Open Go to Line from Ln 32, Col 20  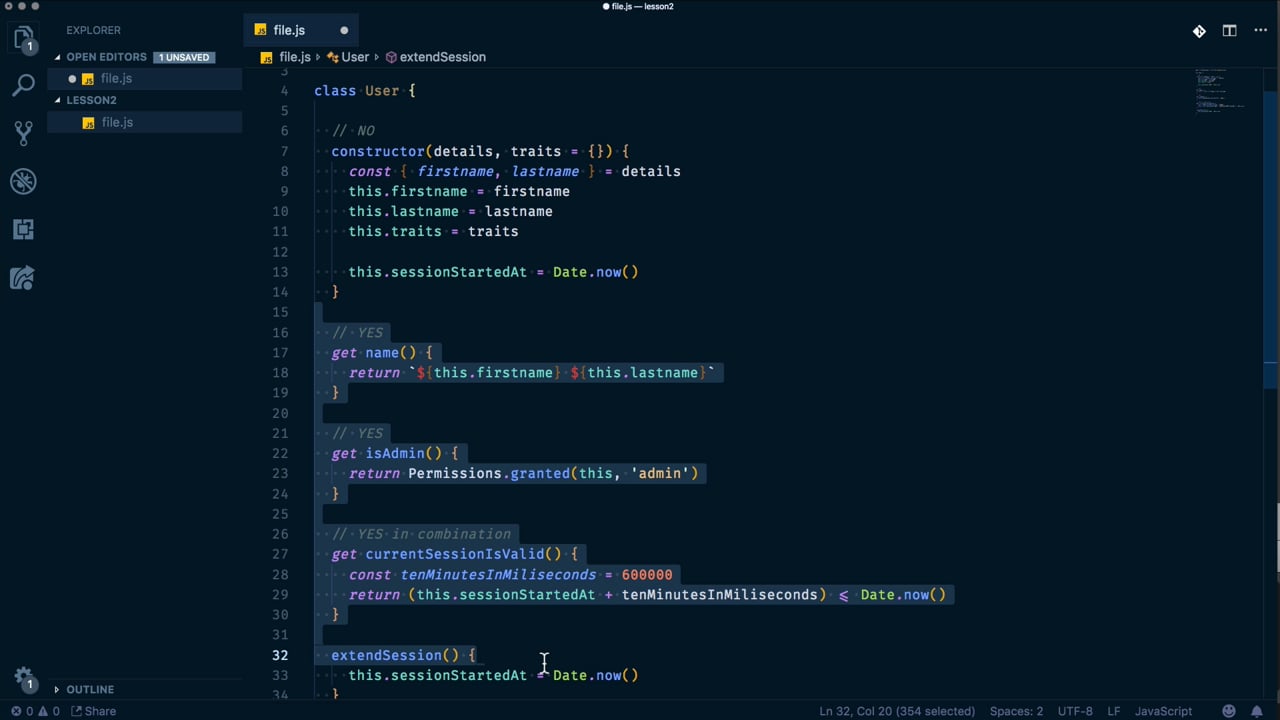pos(897,711)
